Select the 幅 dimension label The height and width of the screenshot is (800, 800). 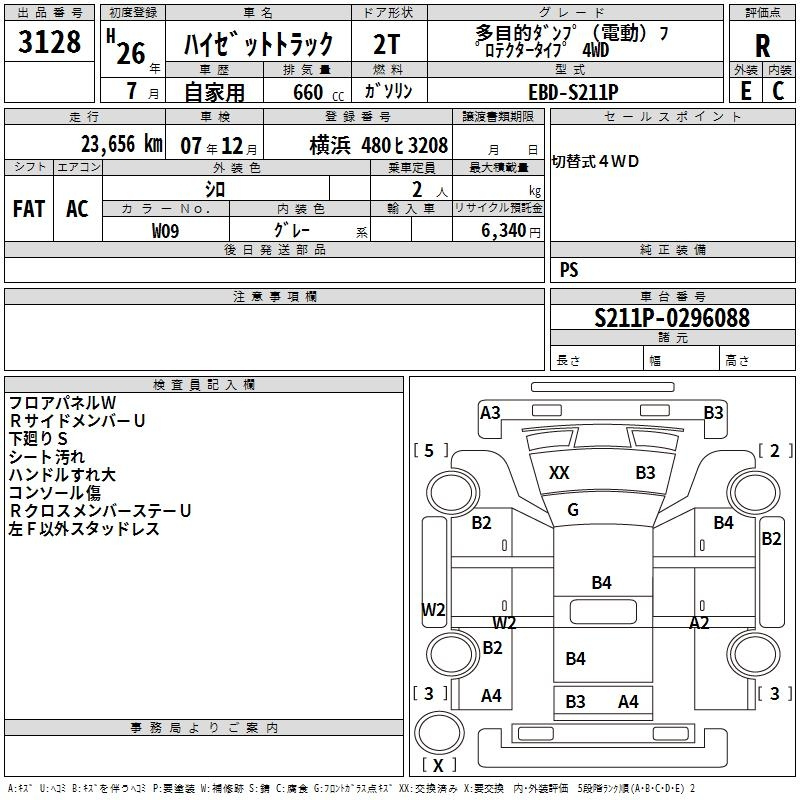[x=655, y=361]
